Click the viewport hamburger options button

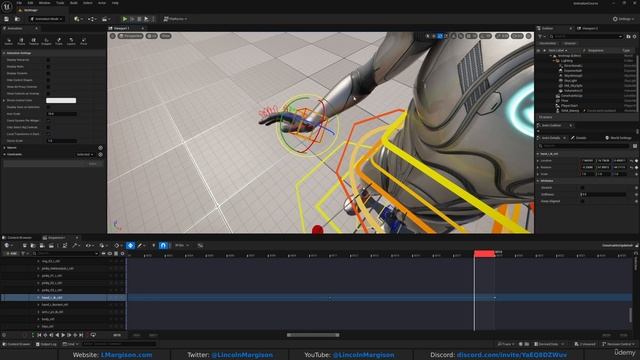113,36
